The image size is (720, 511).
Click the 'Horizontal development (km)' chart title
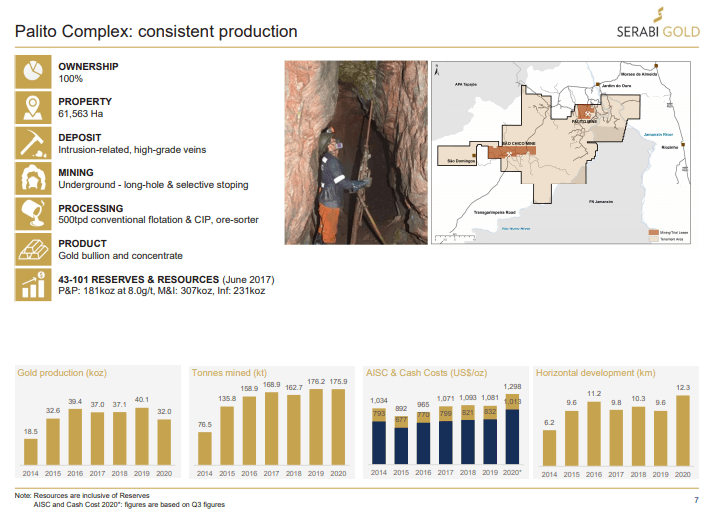click(596, 373)
